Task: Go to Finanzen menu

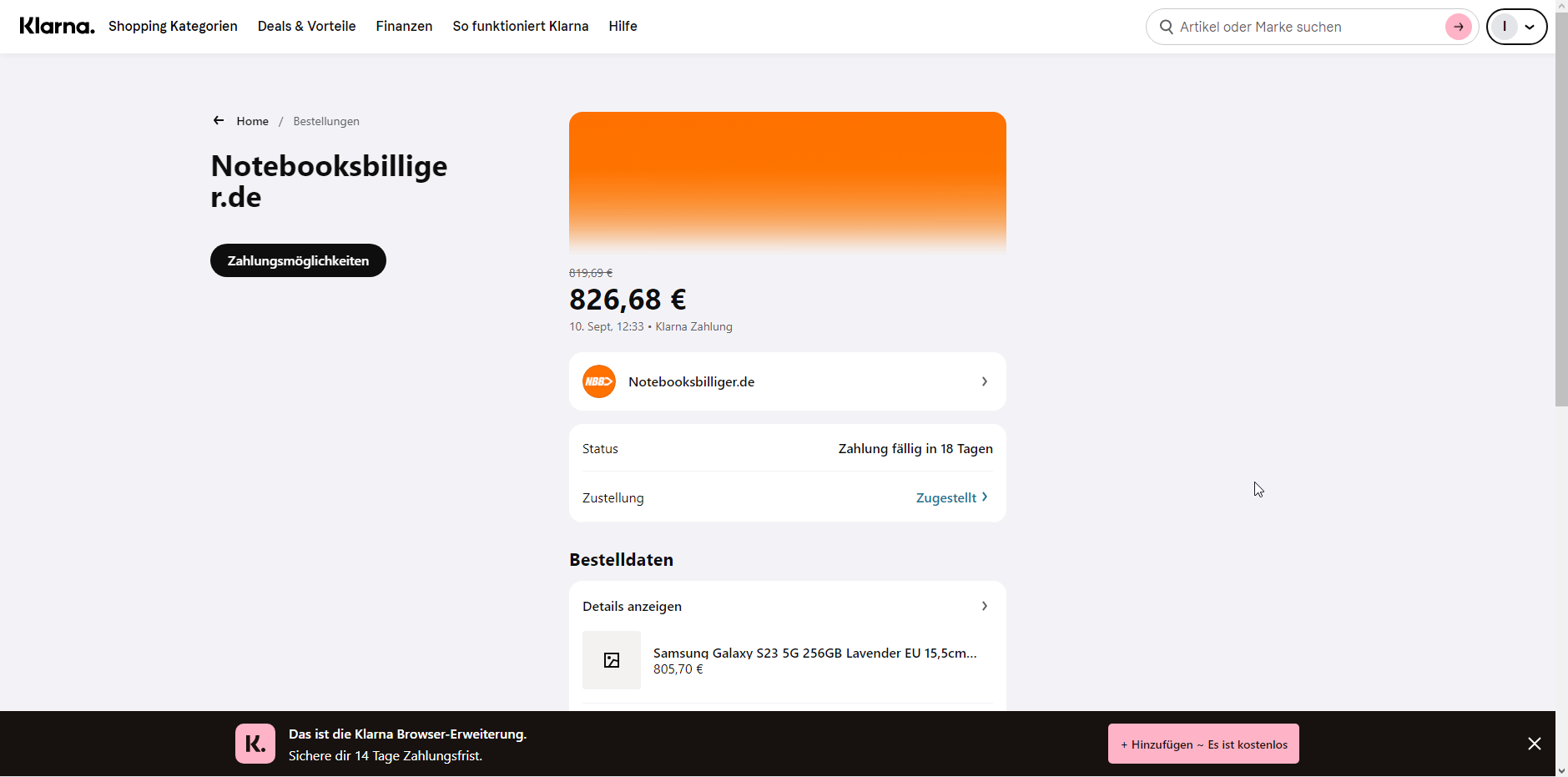Action: (404, 26)
